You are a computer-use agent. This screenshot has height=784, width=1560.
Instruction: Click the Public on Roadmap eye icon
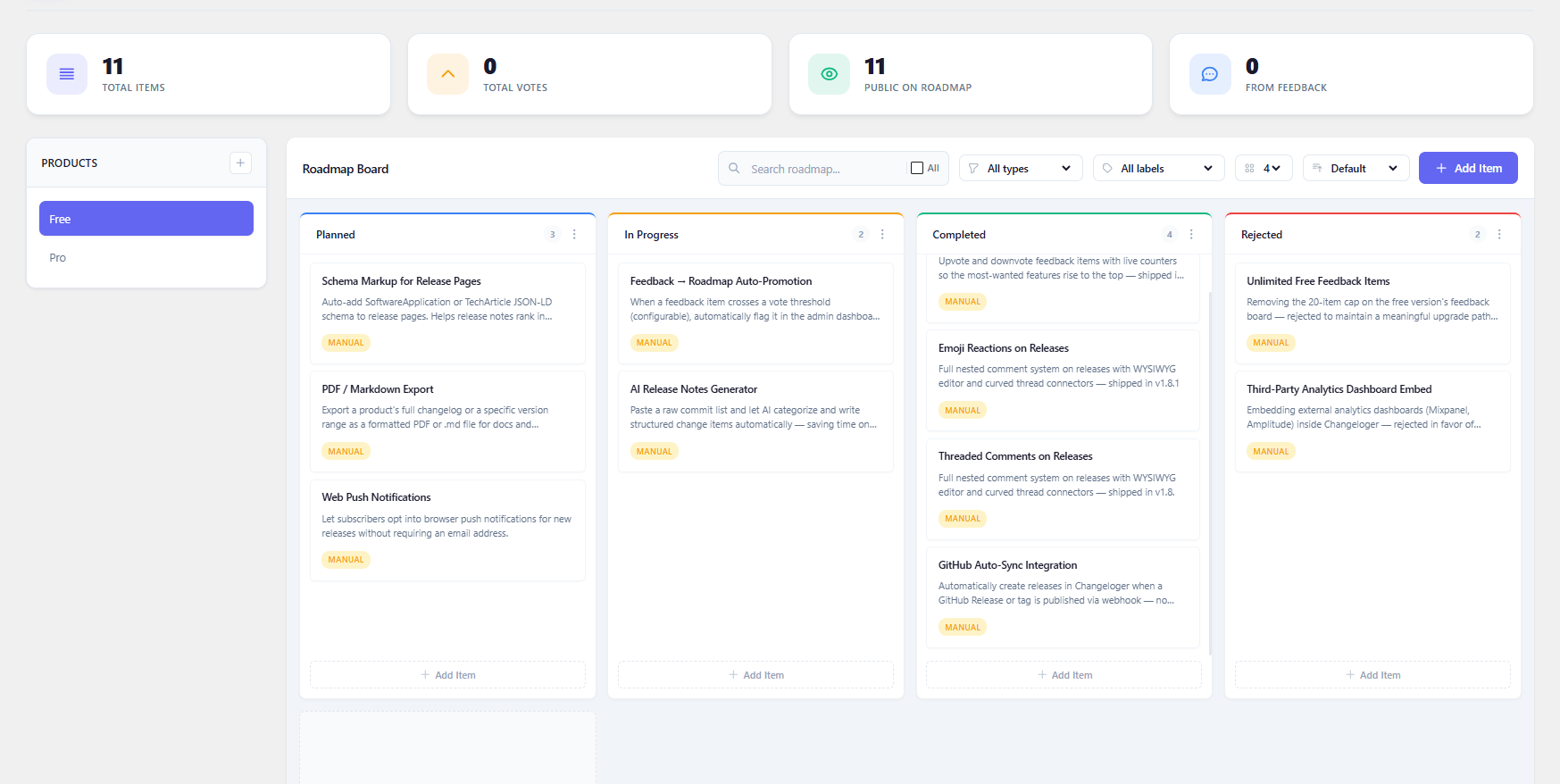[830, 74]
